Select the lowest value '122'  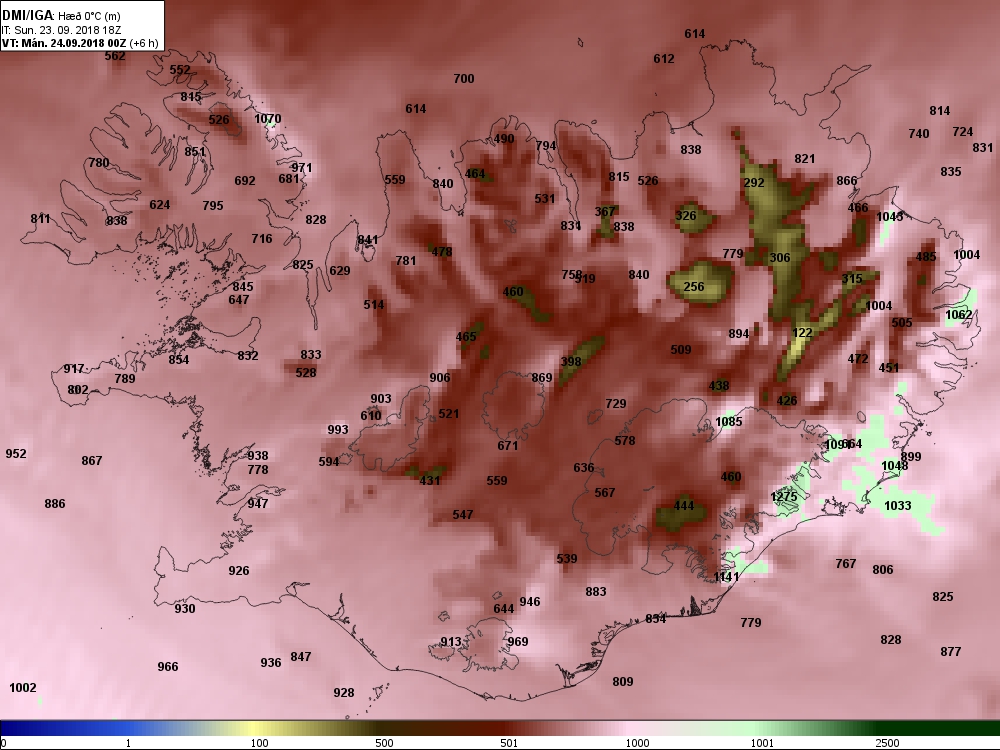[802, 333]
